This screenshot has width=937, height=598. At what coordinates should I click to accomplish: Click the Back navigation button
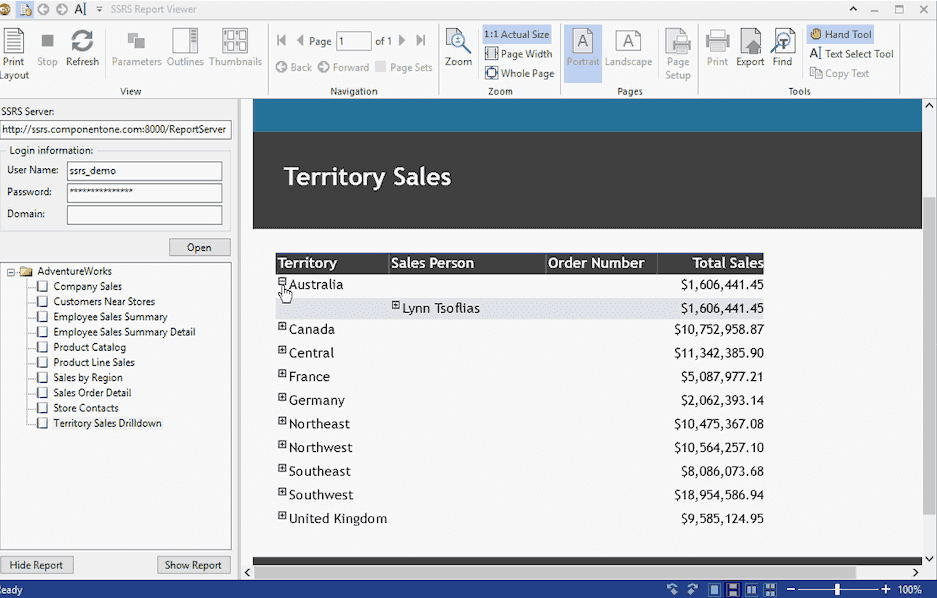click(x=294, y=67)
